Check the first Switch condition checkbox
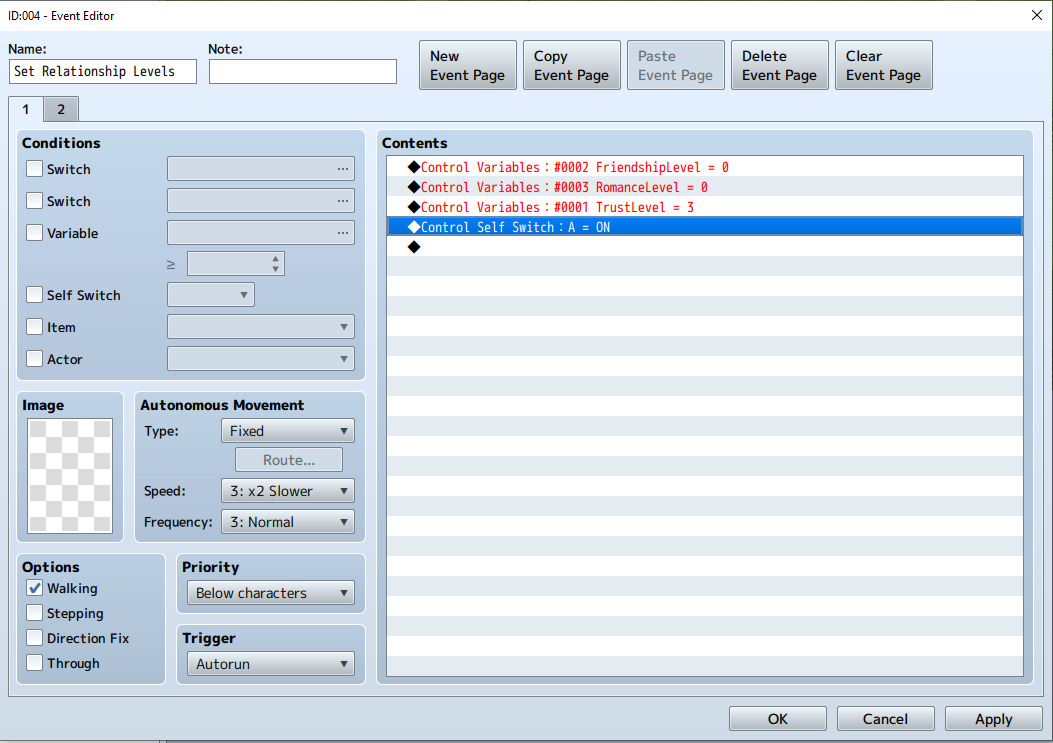 pyautogui.click(x=34, y=169)
